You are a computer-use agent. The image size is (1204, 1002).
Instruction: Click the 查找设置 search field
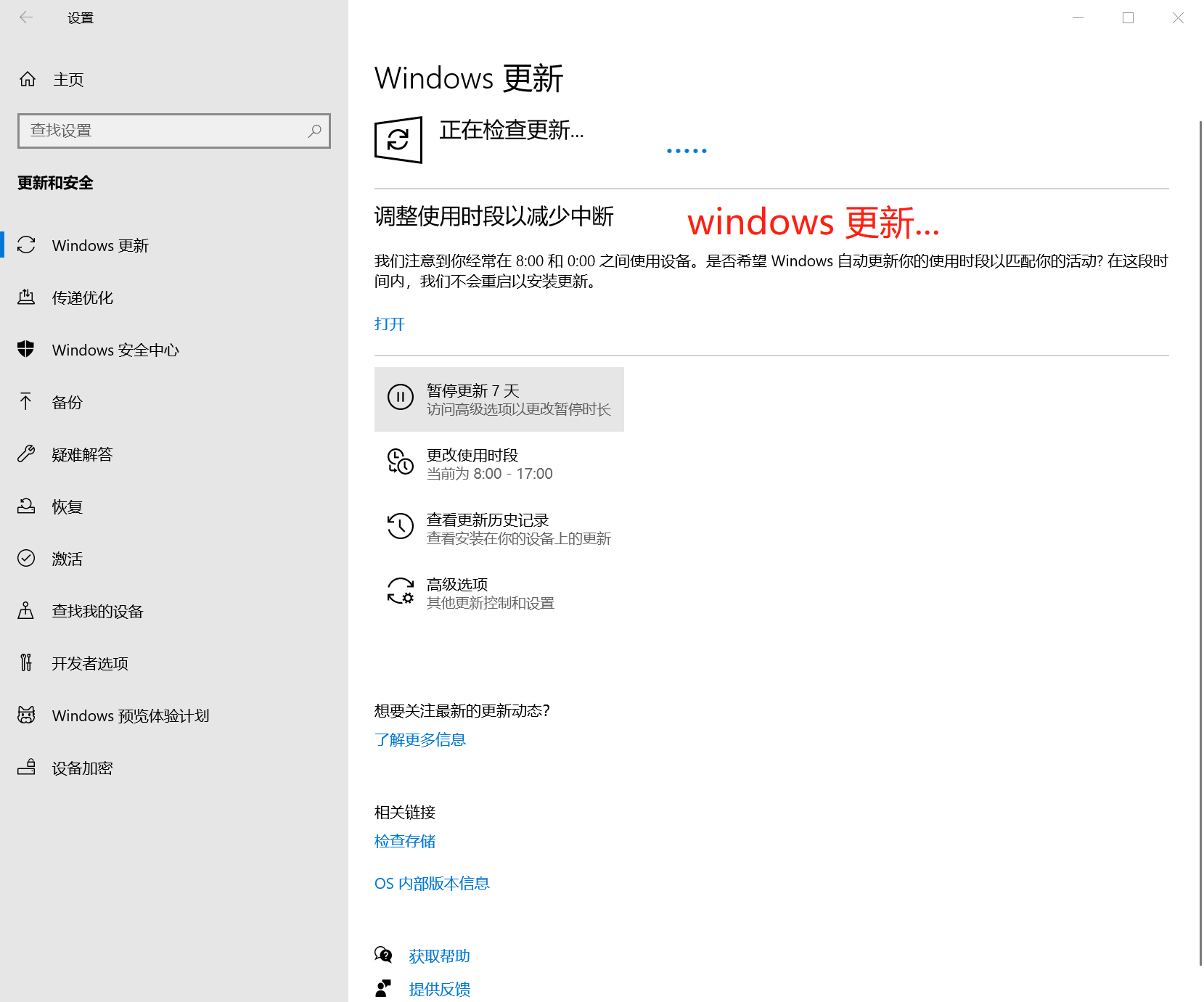[x=167, y=131]
